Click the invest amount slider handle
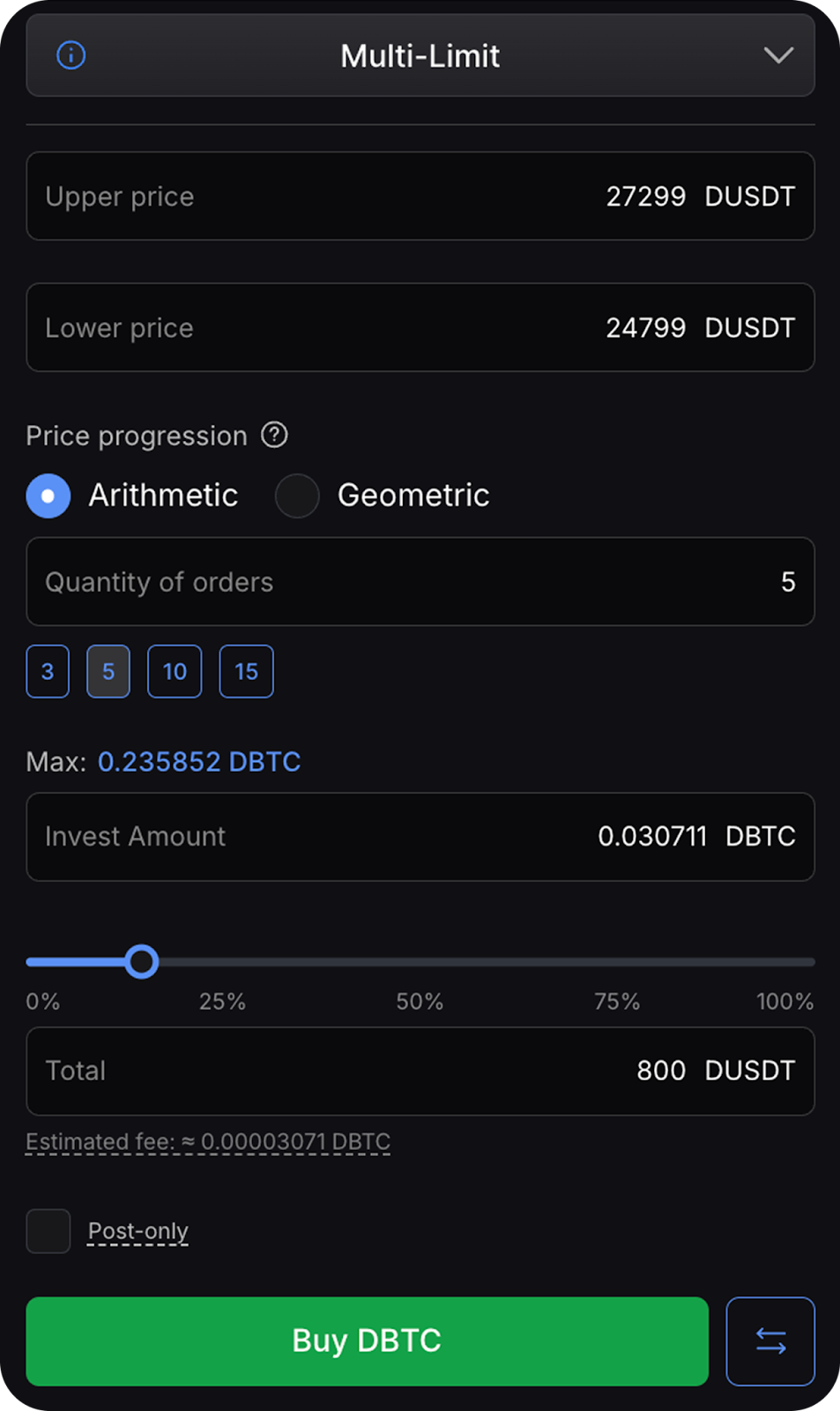The image size is (840, 1411). pyautogui.click(x=141, y=961)
